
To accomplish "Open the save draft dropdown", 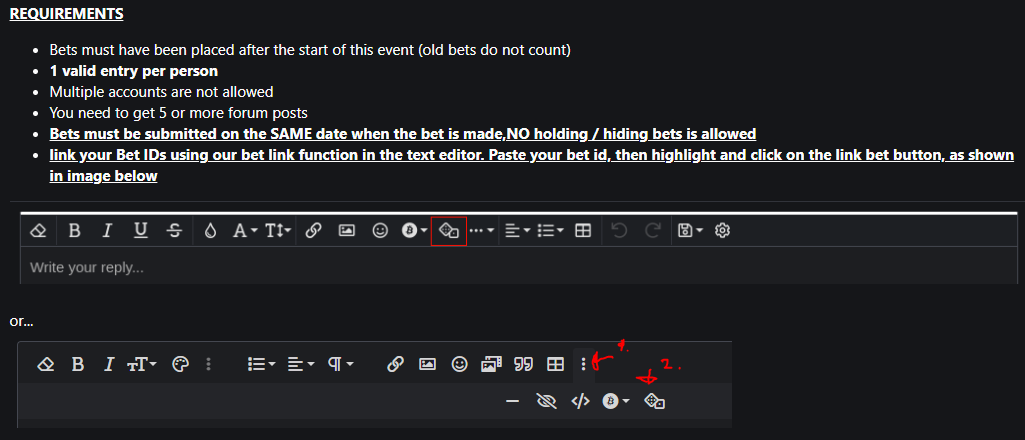I will coord(690,230).
